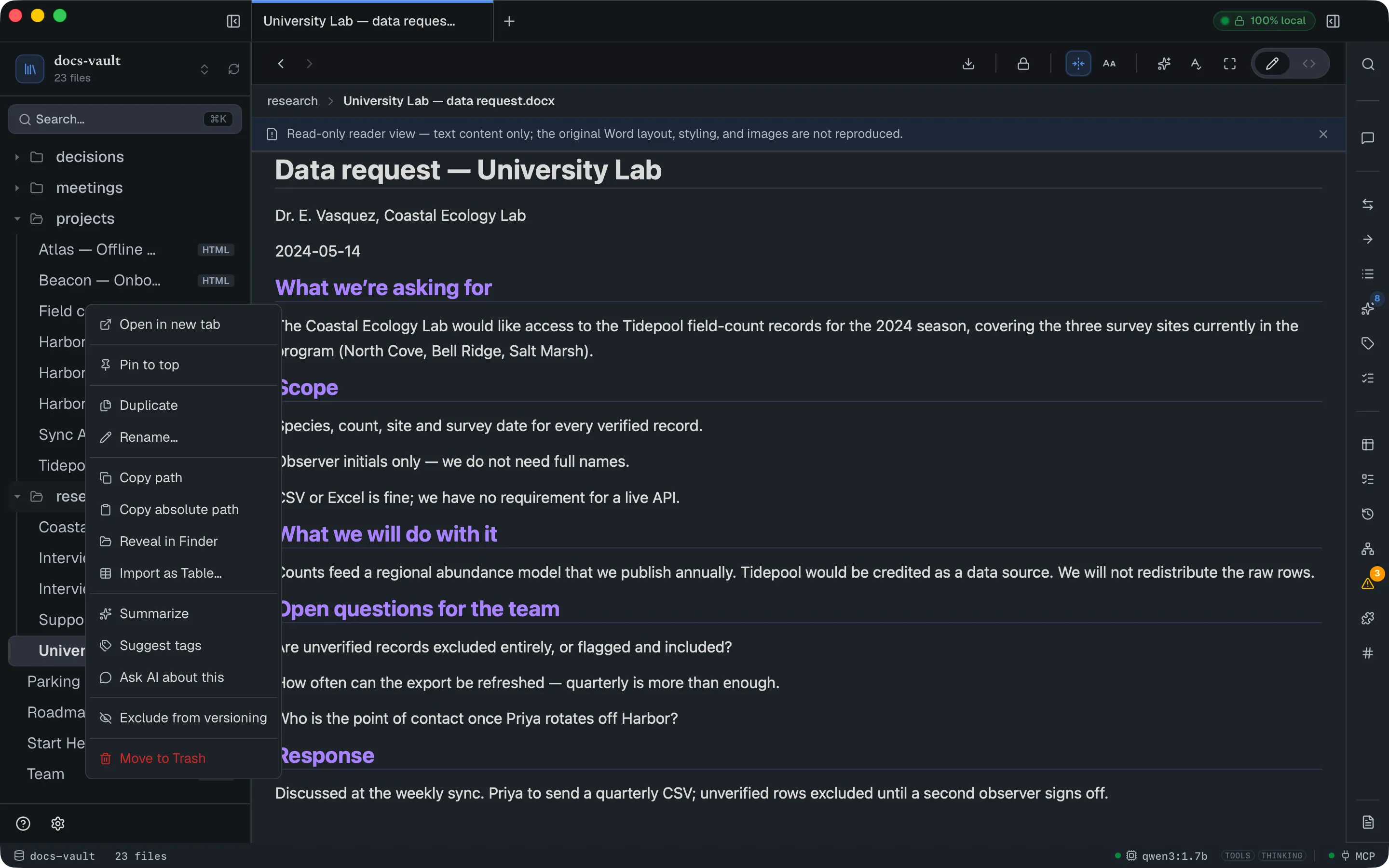
Task: Open the table icon in right rail
Action: pos(1368,445)
